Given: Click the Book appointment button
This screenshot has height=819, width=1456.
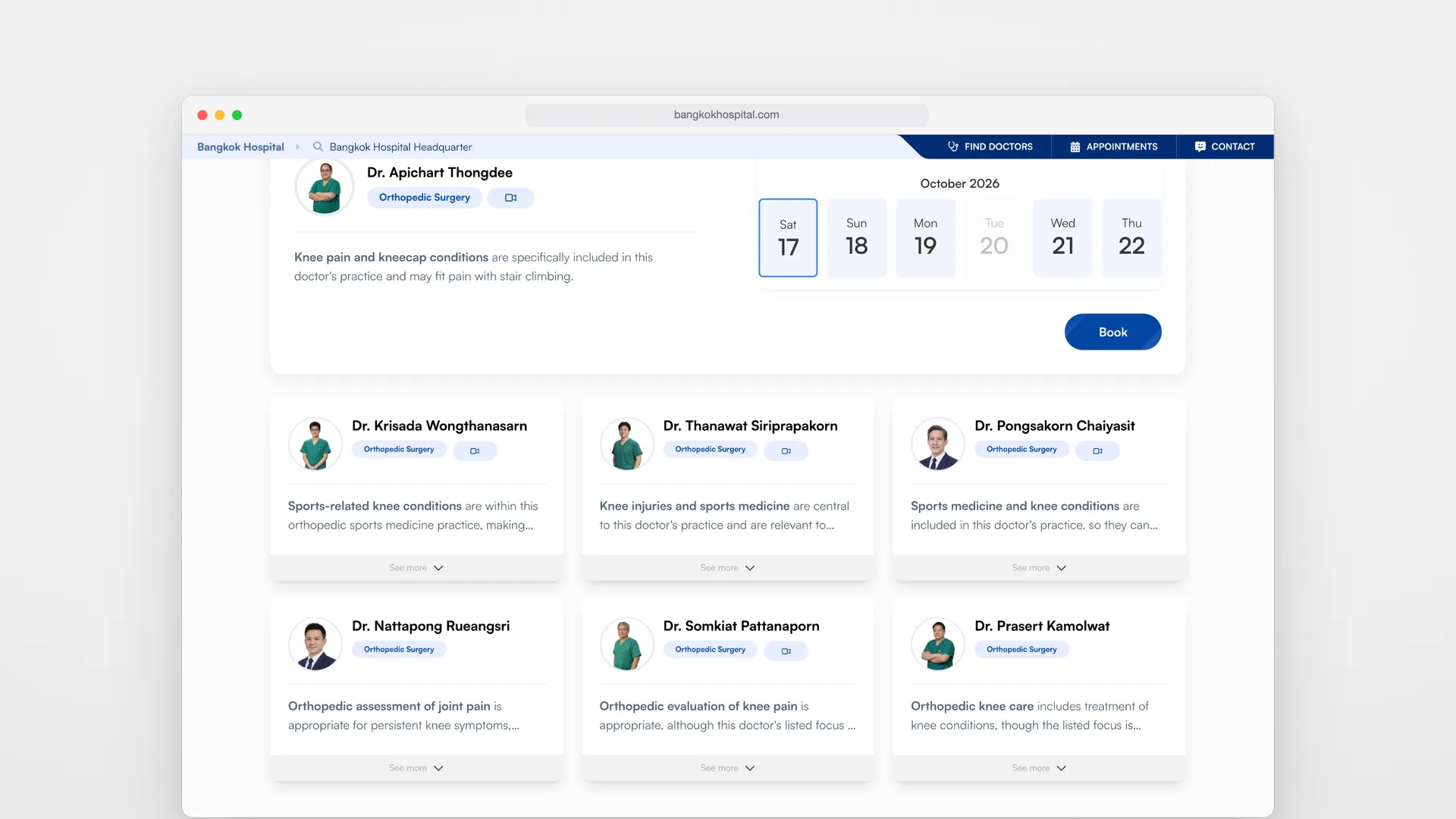Looking at the screenshot, I should [x=1112, y=332].
